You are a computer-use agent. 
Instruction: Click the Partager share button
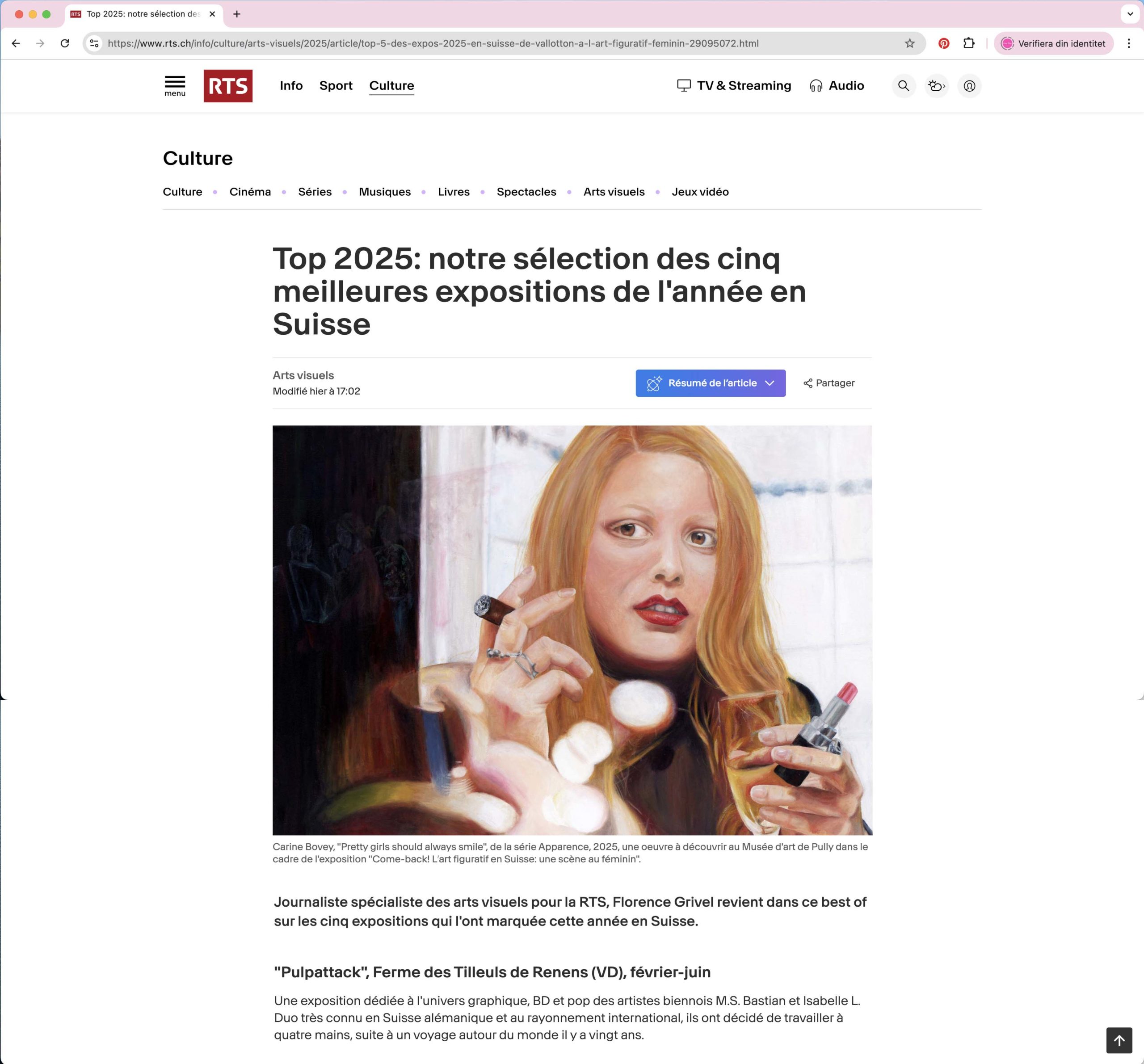coord(829,383)
